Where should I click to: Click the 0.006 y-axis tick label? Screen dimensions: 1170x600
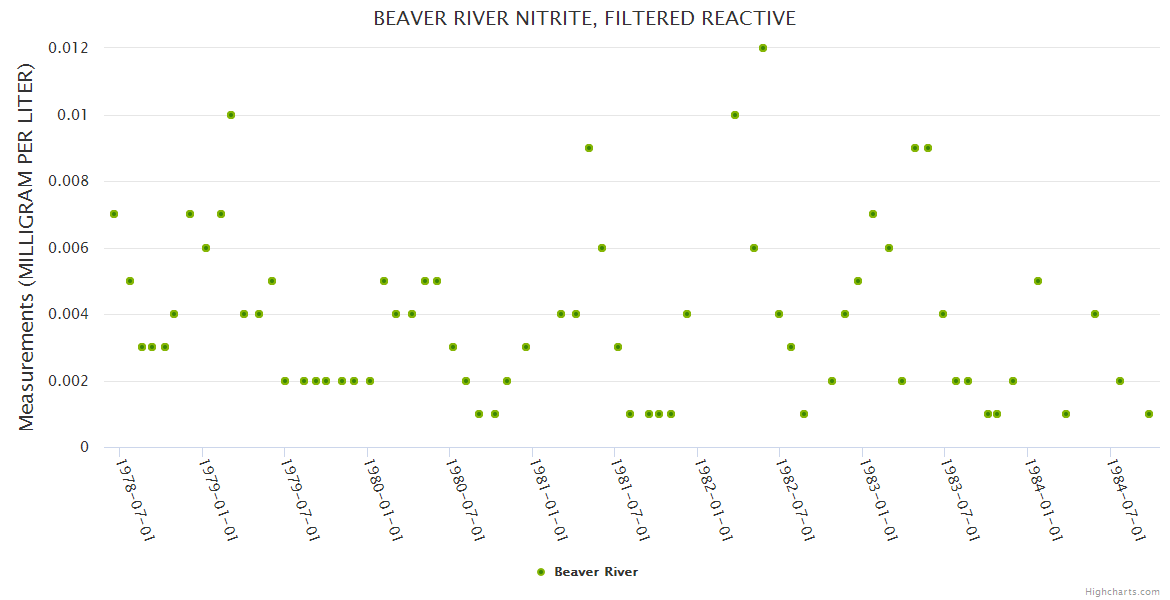coord(68,248)
